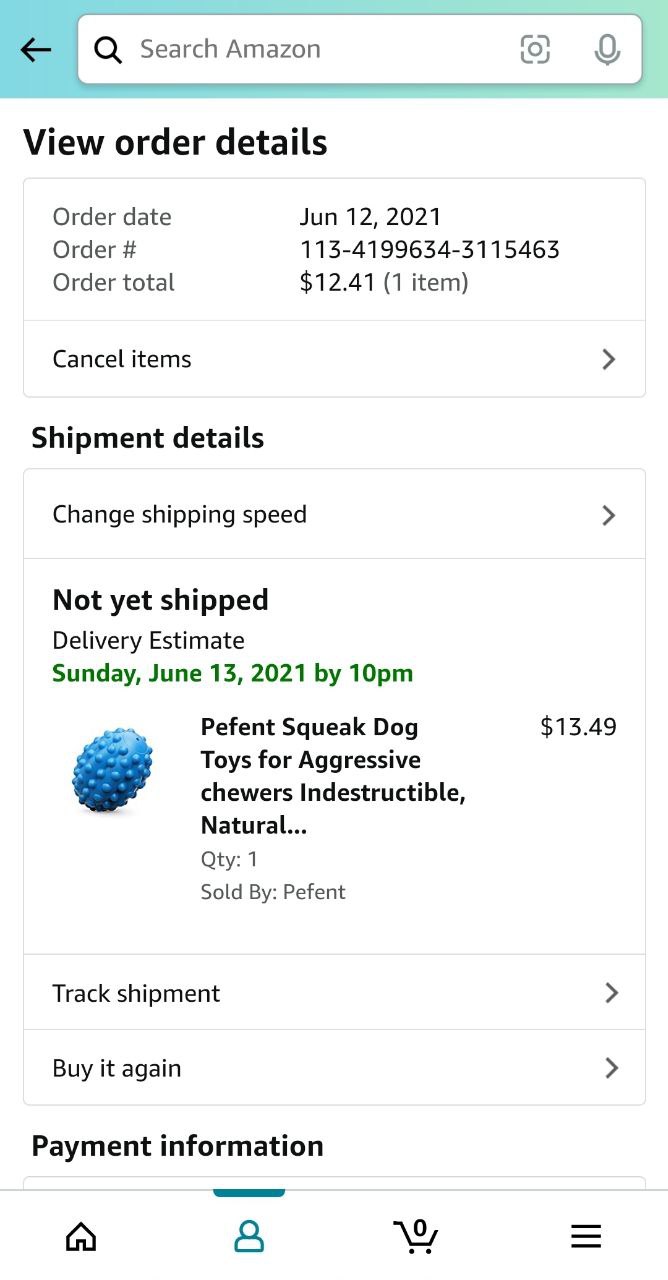Tap the Buy it again chevron
Image resolution: width=668 pixels, height=1280 pixels.
pos(611,1068)
